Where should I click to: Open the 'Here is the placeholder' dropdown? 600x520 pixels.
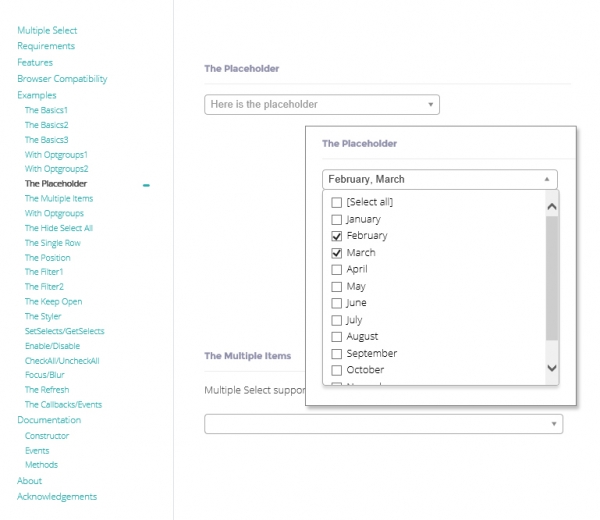tap(322, 104)
